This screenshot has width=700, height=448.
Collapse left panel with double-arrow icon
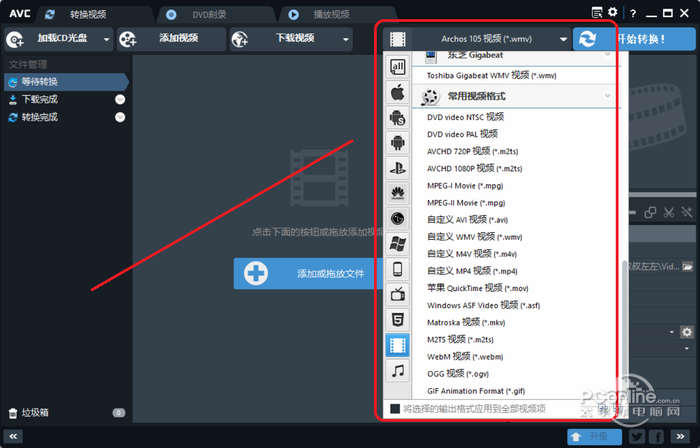click(13, 436)
